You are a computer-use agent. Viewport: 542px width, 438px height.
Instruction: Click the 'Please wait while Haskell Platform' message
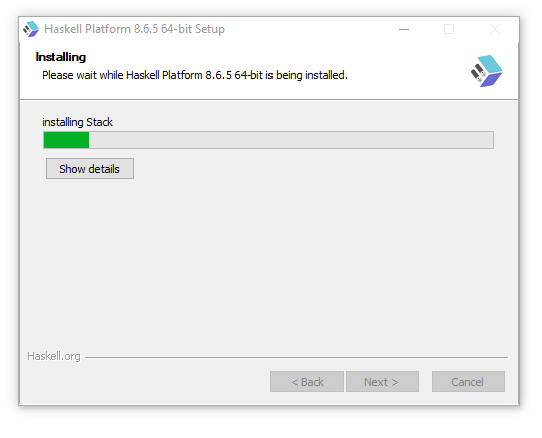[x=195, y=75]
